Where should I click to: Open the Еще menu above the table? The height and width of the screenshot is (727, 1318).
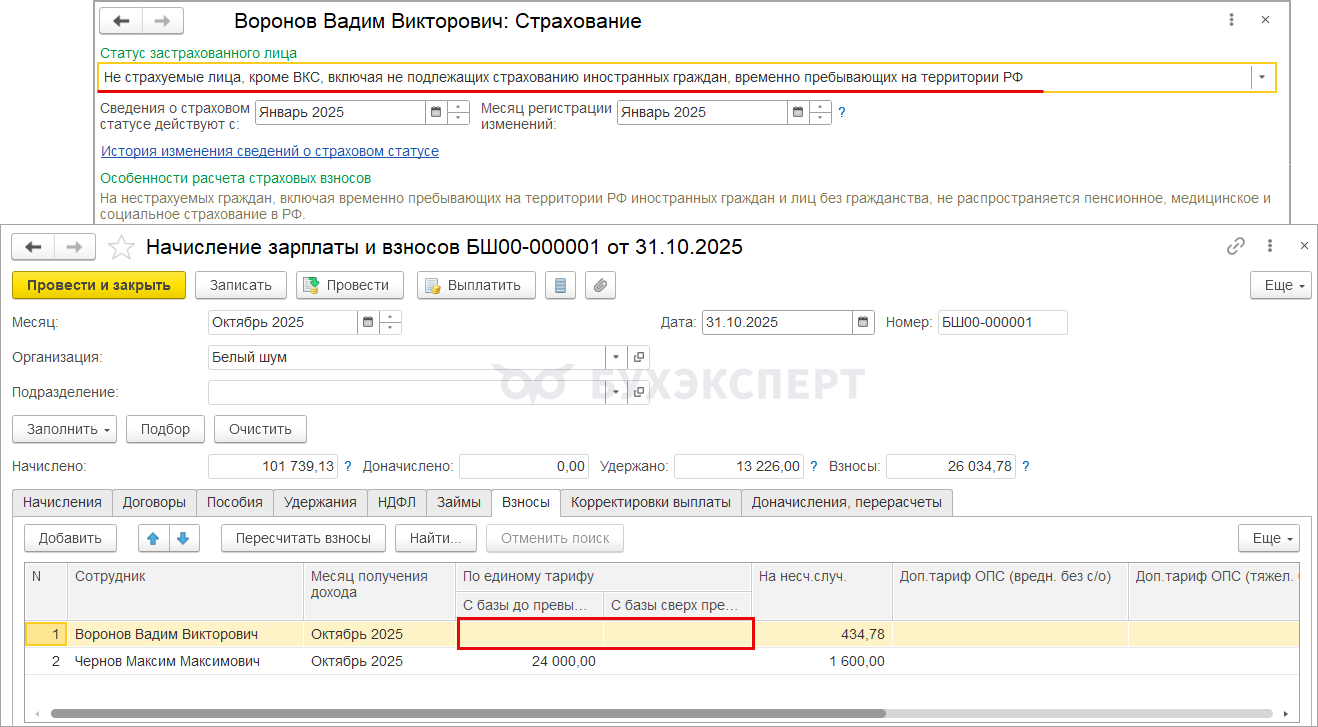(1268, 538)
